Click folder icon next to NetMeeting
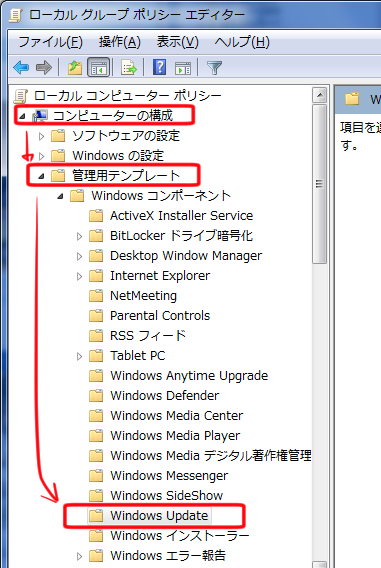The width and height of the screenshot is (381, 568). point(96,296)
